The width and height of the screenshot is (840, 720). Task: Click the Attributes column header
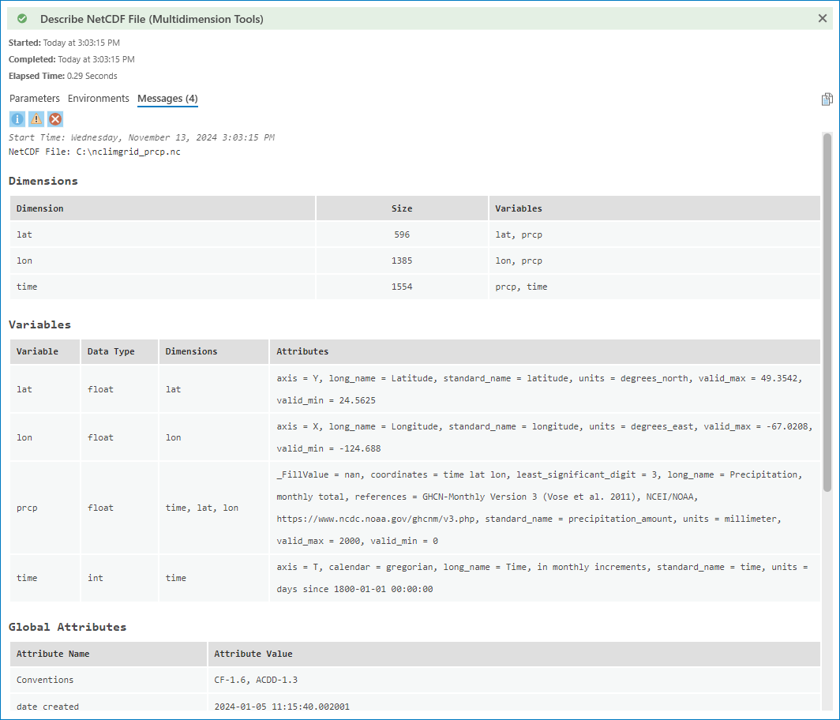(302, 351)
